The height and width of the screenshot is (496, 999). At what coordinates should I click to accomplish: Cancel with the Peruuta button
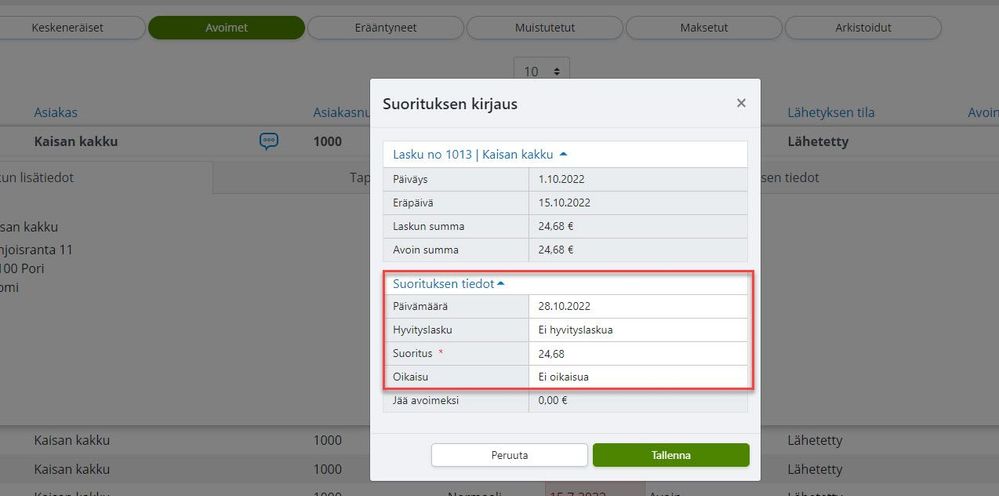(509, 455)
